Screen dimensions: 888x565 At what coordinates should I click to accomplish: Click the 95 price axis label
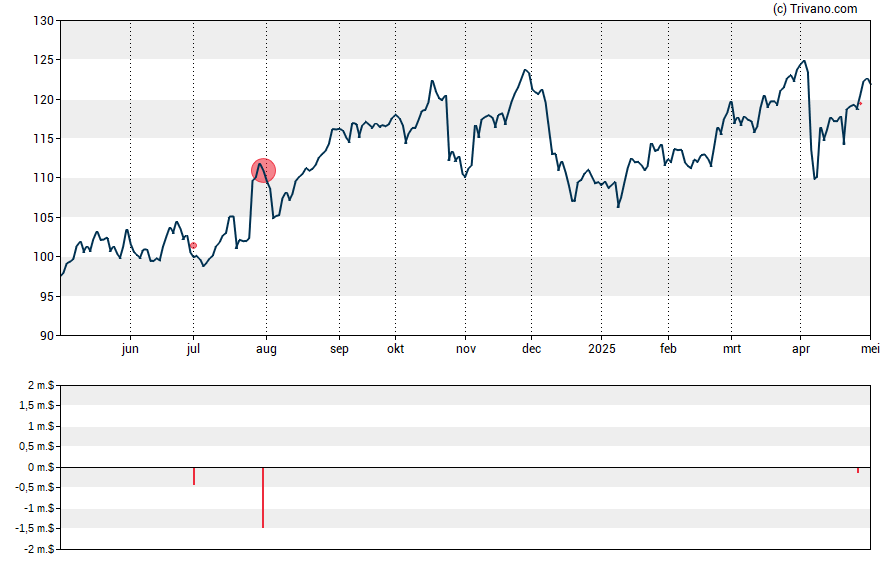click(47, 296)
